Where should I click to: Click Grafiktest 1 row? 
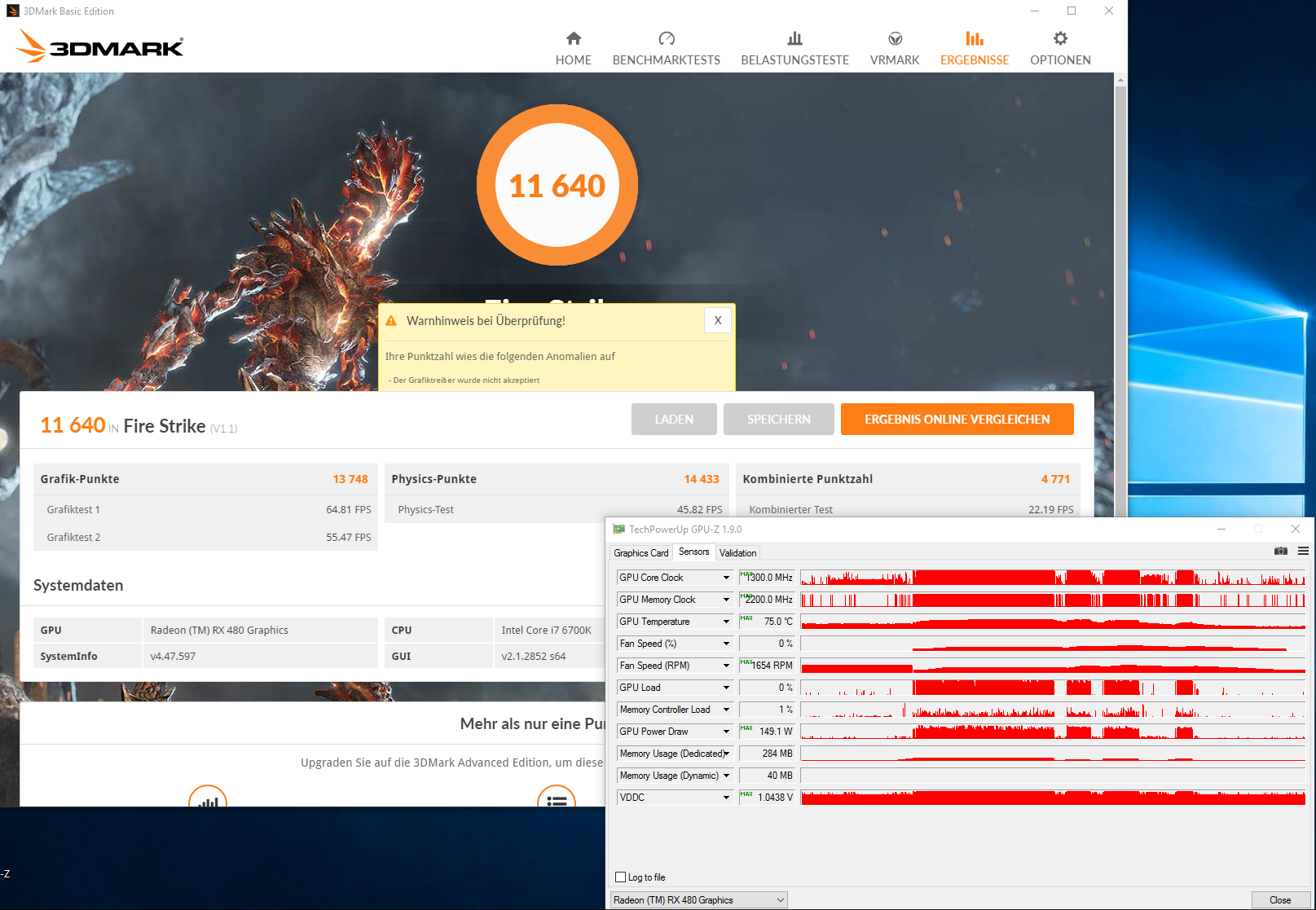pyautogui.click(x=205, y=509)
